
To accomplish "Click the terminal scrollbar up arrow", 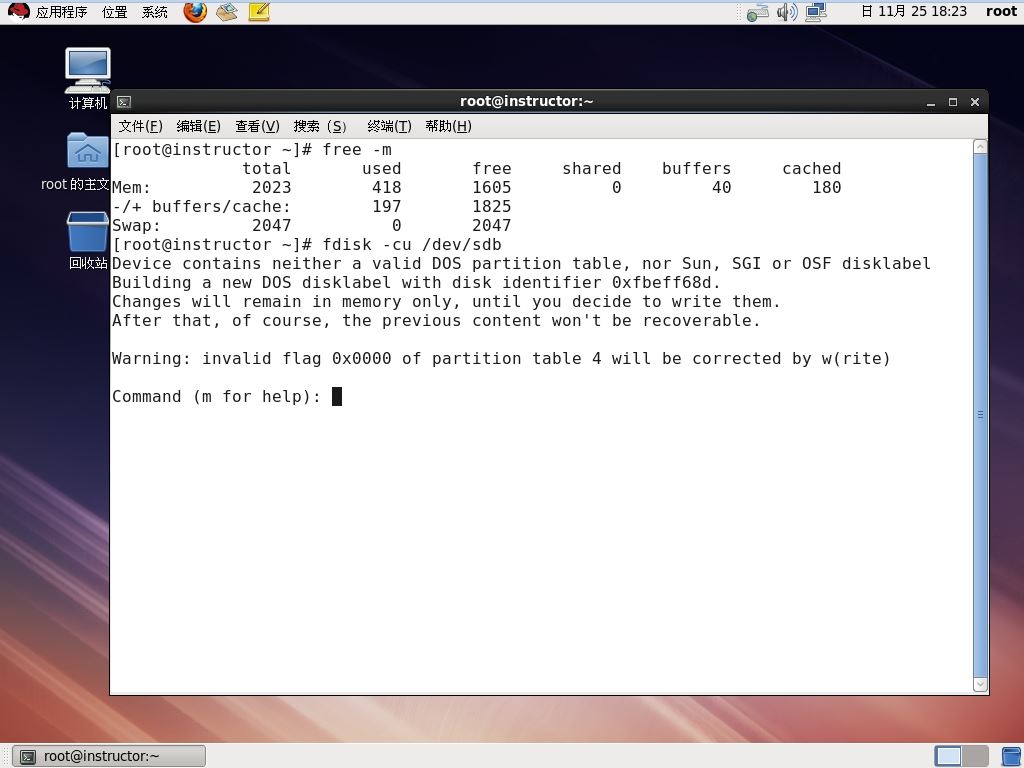I will click(980, 147).
